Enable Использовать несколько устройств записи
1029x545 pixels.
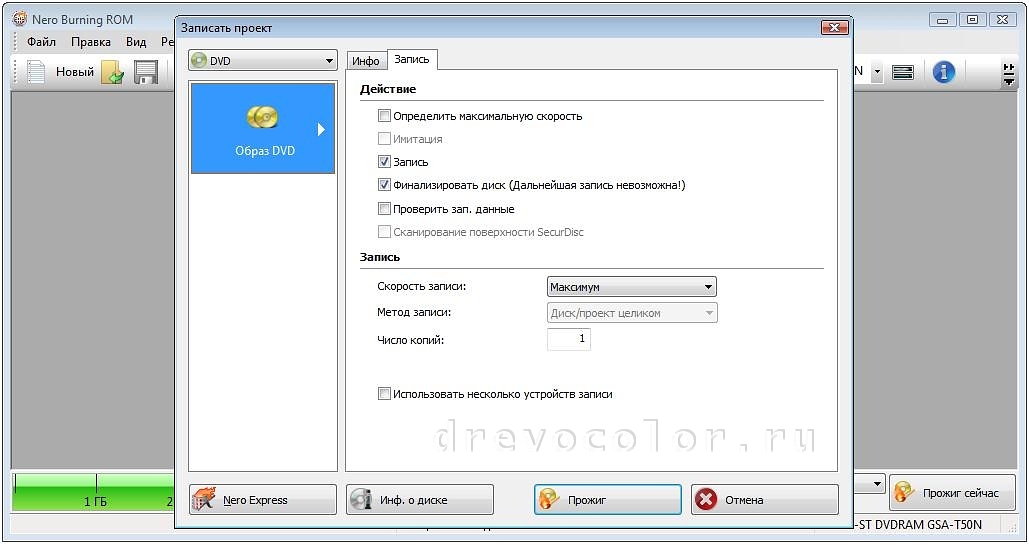384,394
